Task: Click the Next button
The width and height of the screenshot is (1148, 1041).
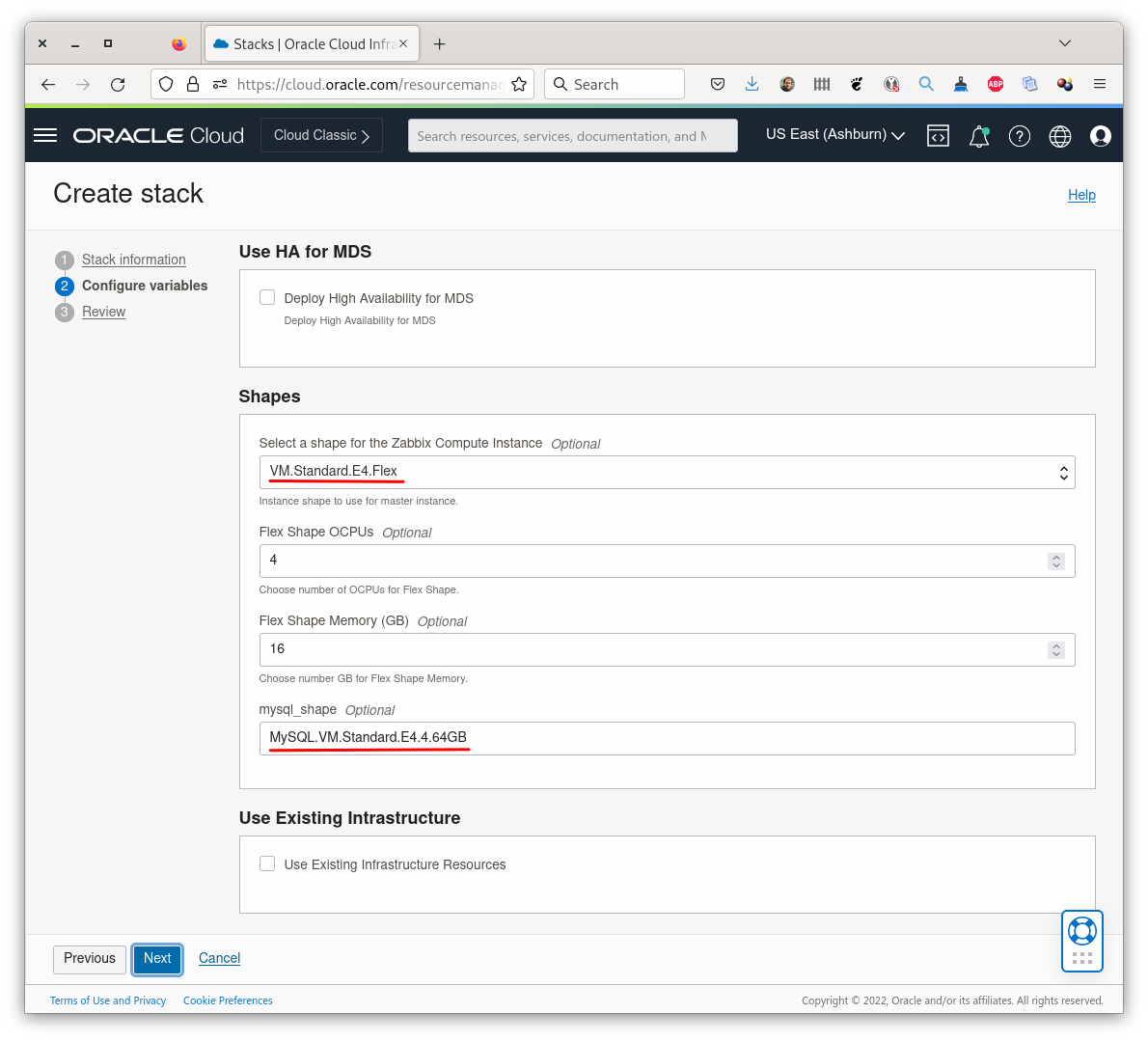Action: click(x=156, y=959)
